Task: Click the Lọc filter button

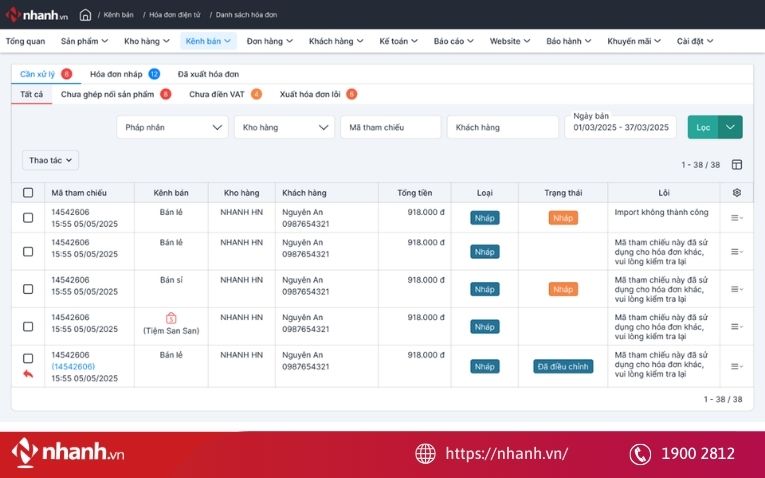Action: click(x=703, y=127)
